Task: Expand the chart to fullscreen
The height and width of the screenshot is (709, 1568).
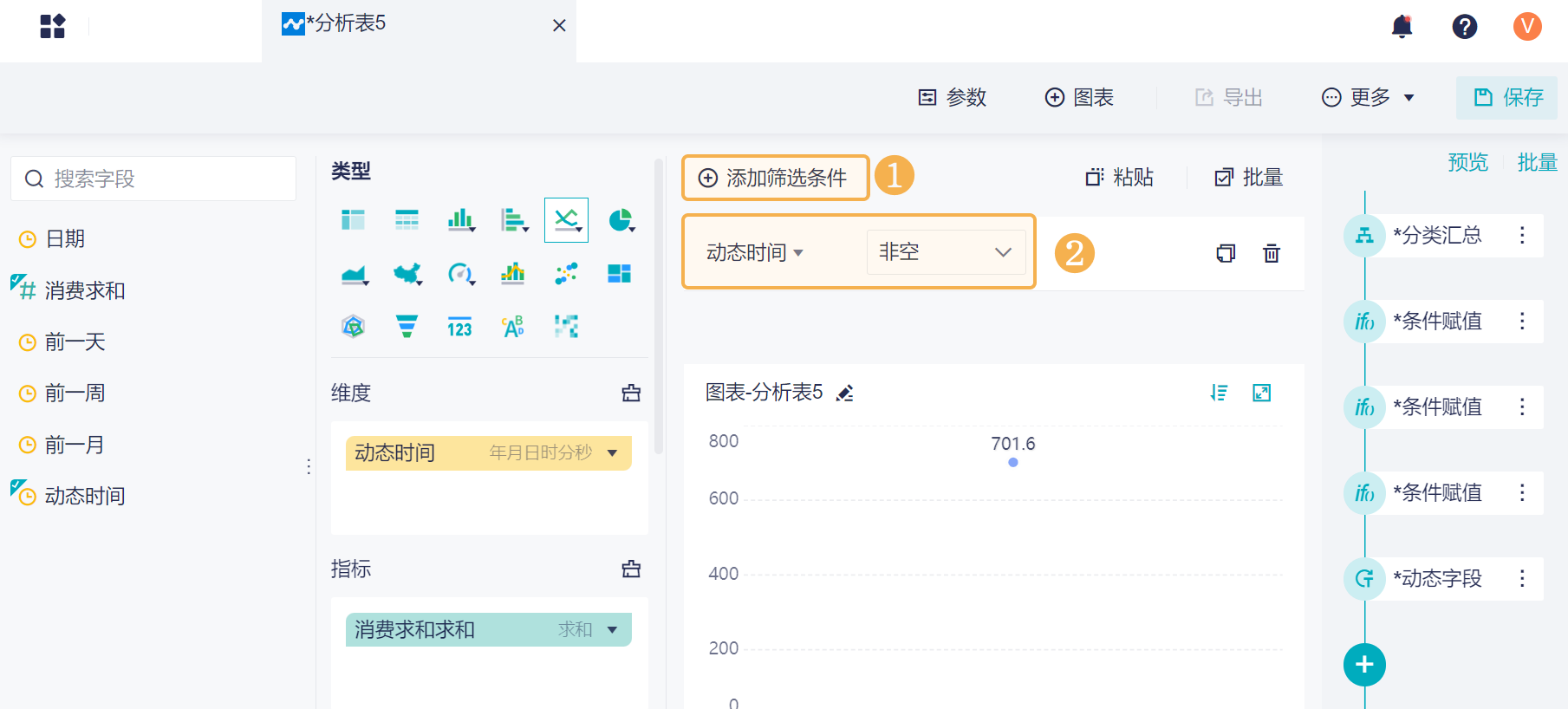Action: coord(1262,393)
